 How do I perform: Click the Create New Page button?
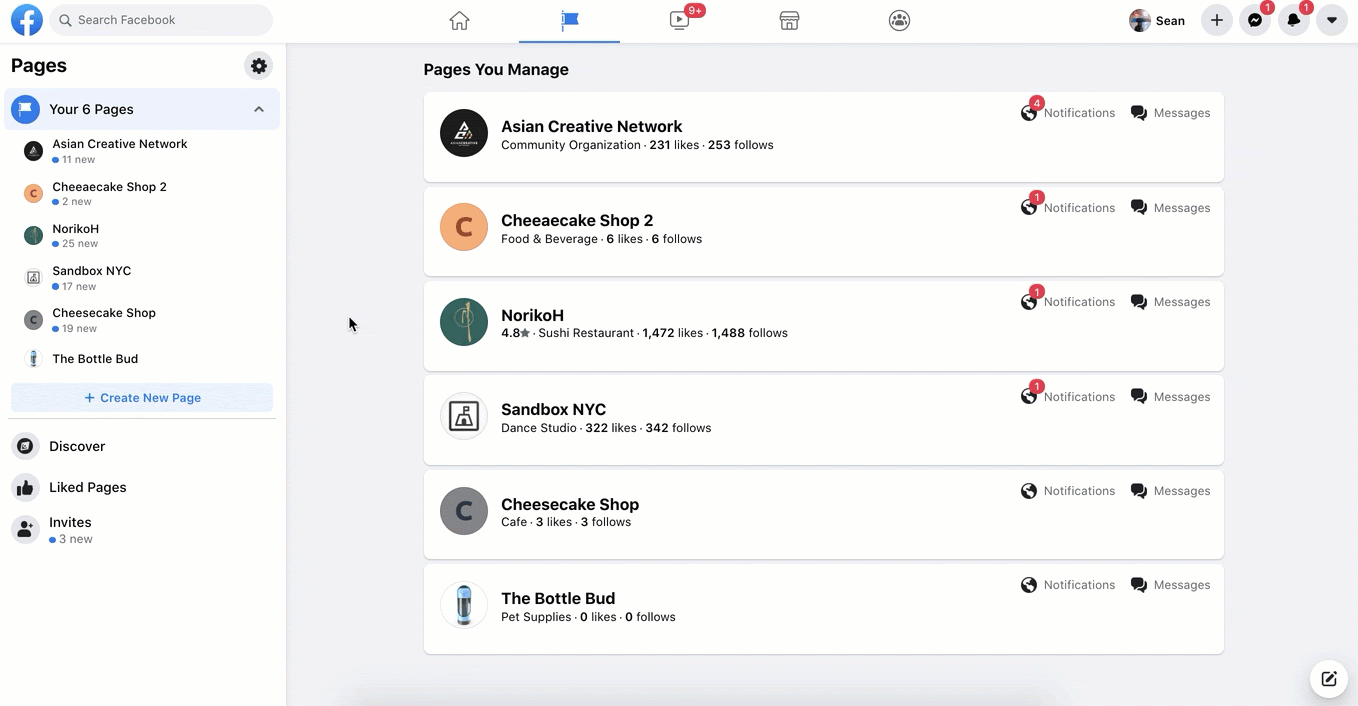142,398
